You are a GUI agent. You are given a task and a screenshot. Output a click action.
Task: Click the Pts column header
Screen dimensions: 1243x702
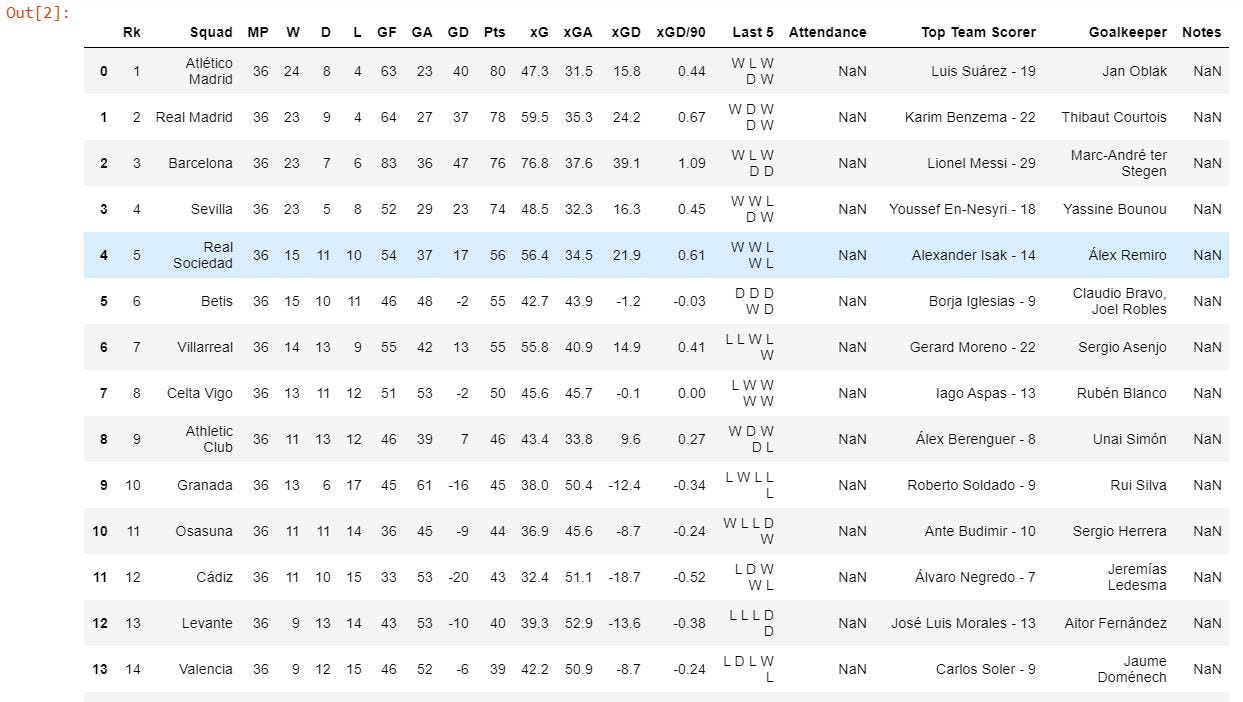pyautogui.click(x=494, y=32)
